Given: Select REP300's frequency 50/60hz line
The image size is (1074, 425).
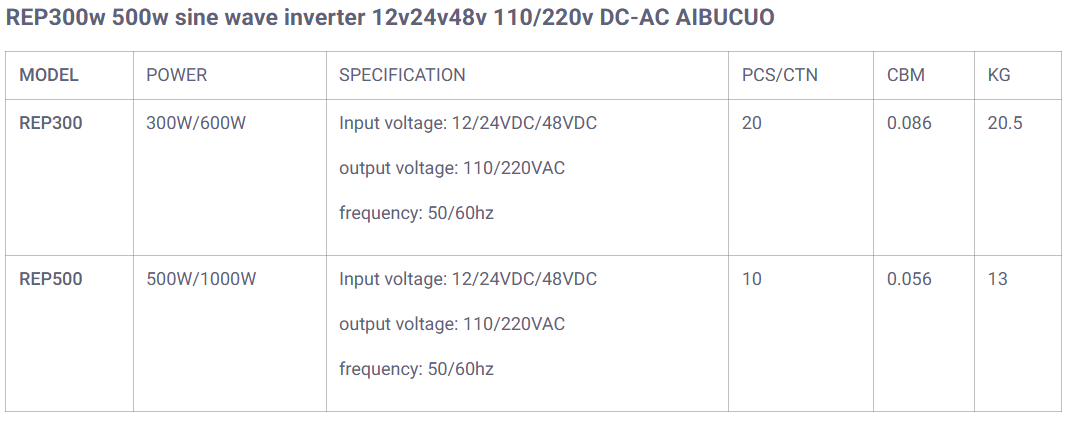Looking at the screenshot, I should pos(416,212).
